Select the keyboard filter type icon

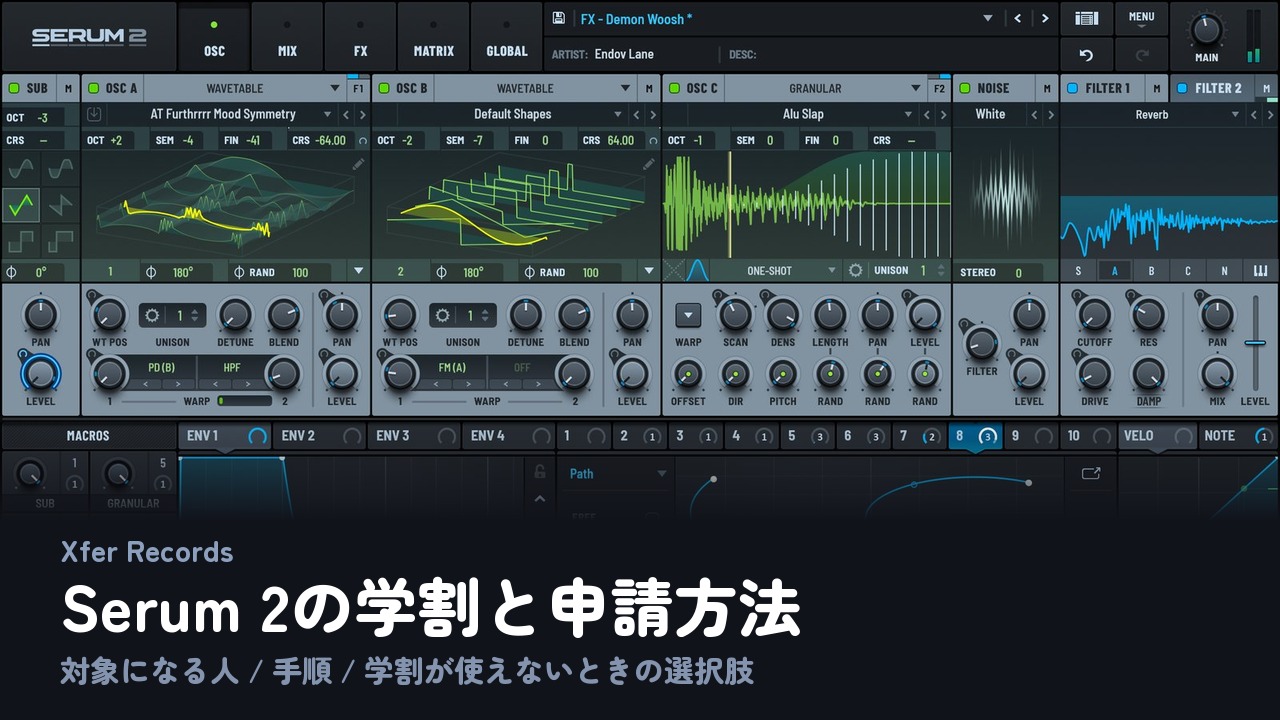(1260, 271)
